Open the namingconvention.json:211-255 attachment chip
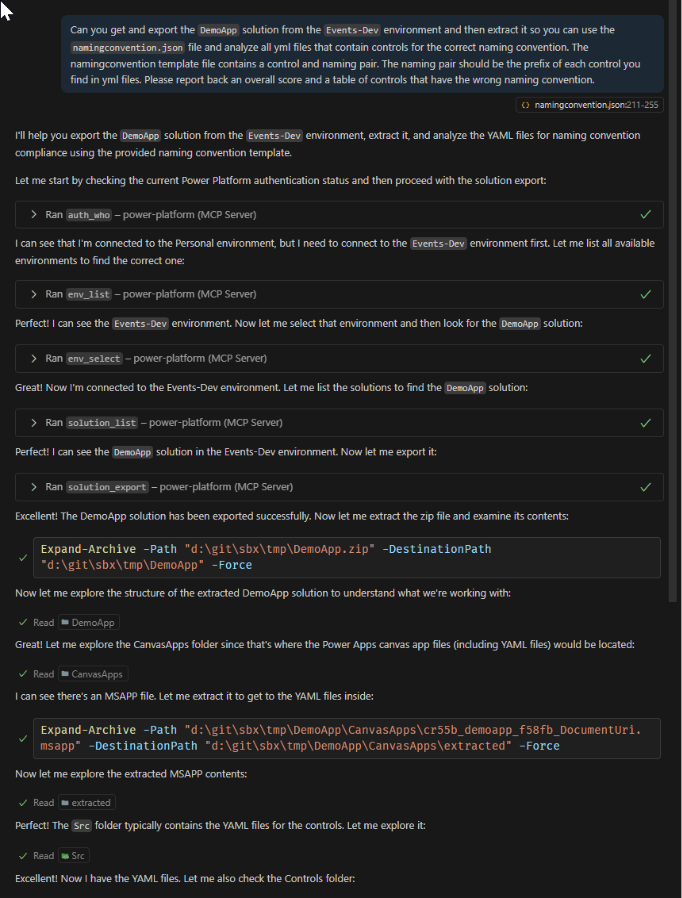This screenshot has height=898, width=682. [590, 105]
